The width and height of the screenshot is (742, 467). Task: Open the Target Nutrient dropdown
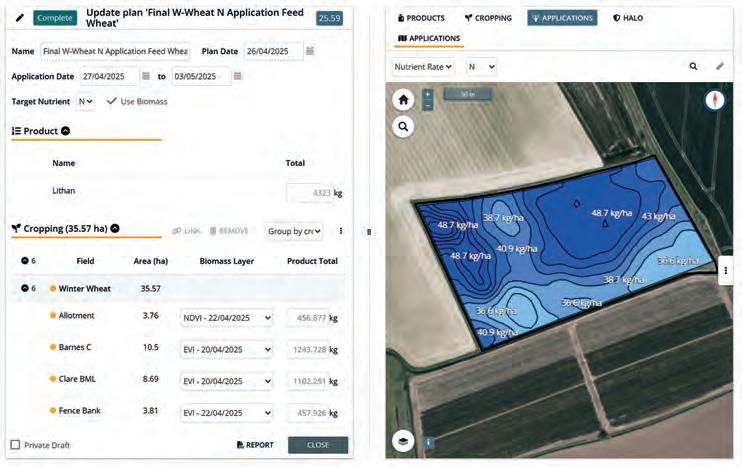[x=86, y=101]
